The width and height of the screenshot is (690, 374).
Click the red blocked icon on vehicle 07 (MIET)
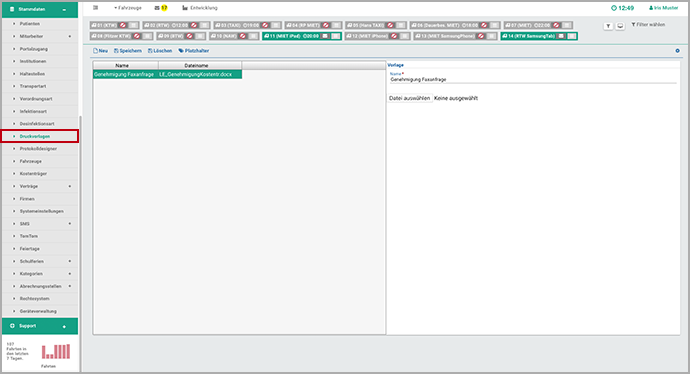pos(556,26)
